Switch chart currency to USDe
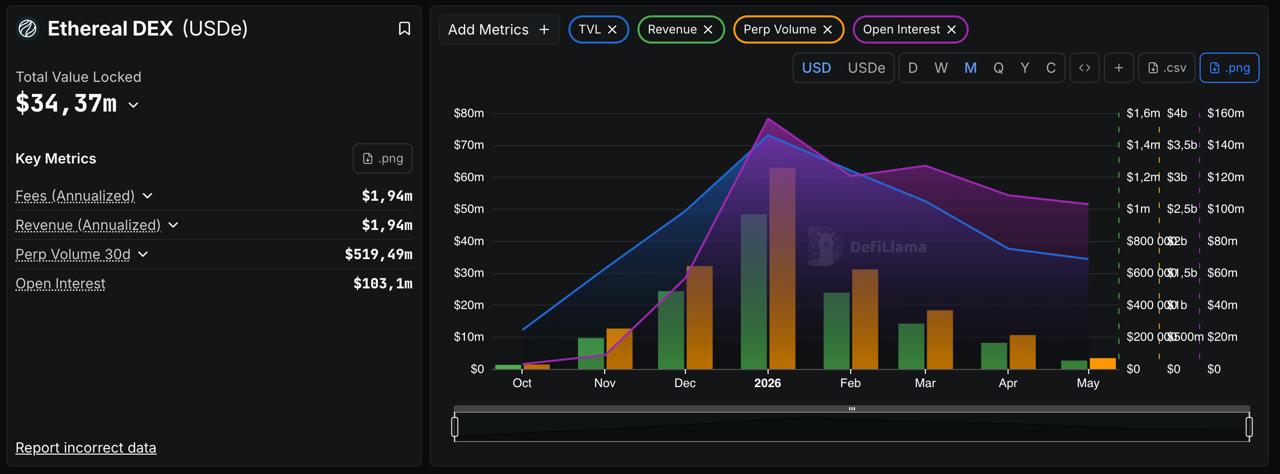 [x=866, y=68]
